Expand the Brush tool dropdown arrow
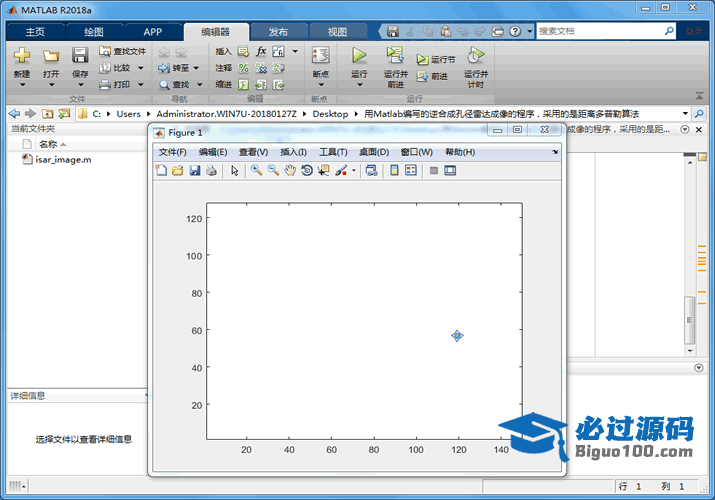The height and width of the screenshot is (500, 715). 353,171
